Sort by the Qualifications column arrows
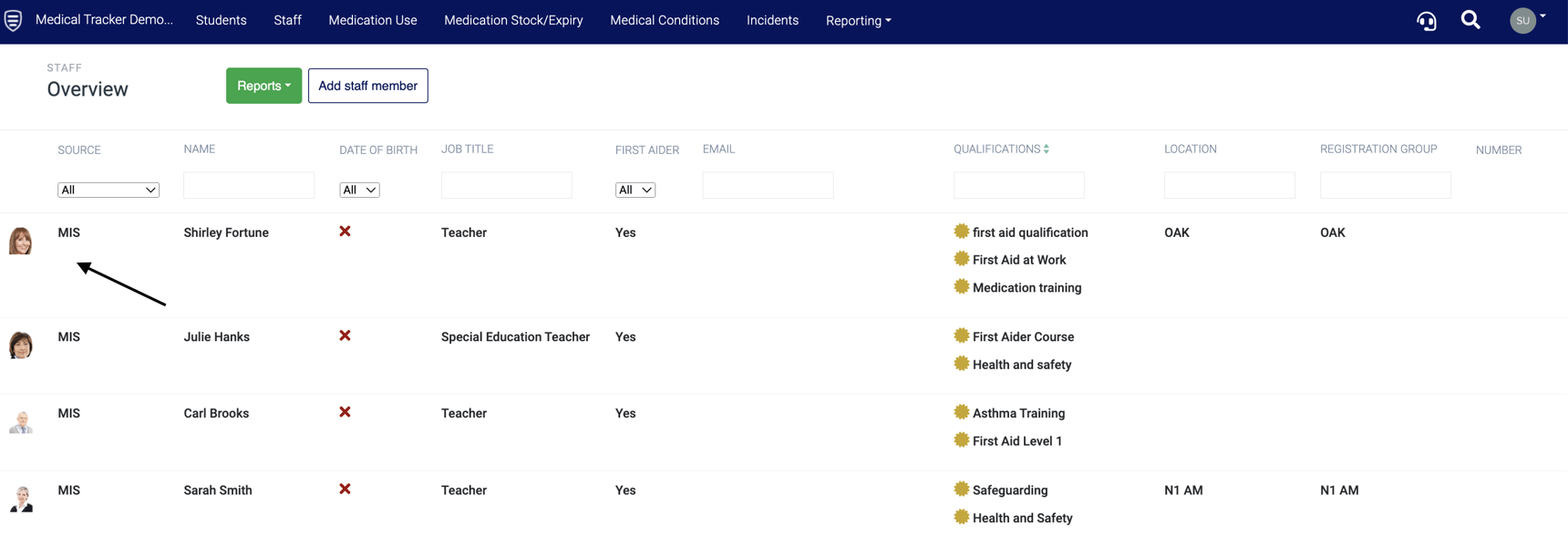The height and width of the screenshot is (547, 1568). [1047, 149]
